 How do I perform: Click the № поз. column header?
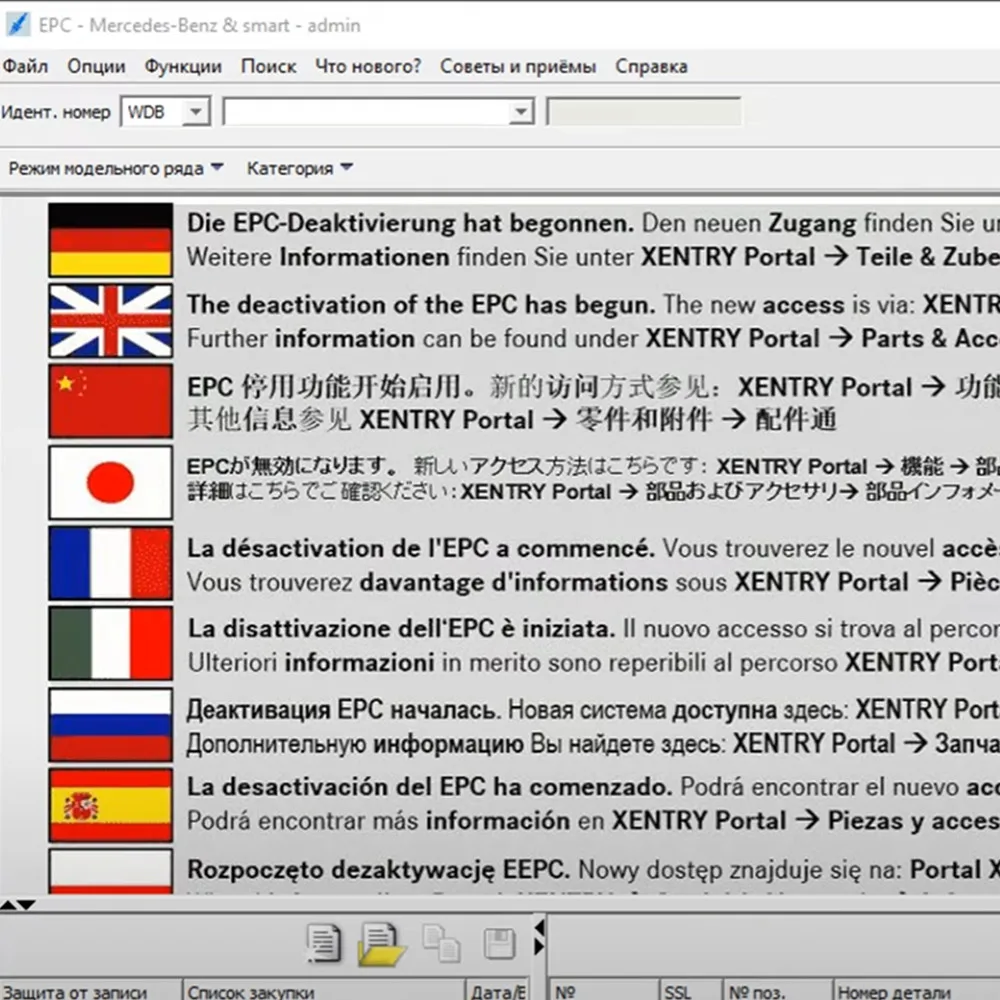pos(777,990)
